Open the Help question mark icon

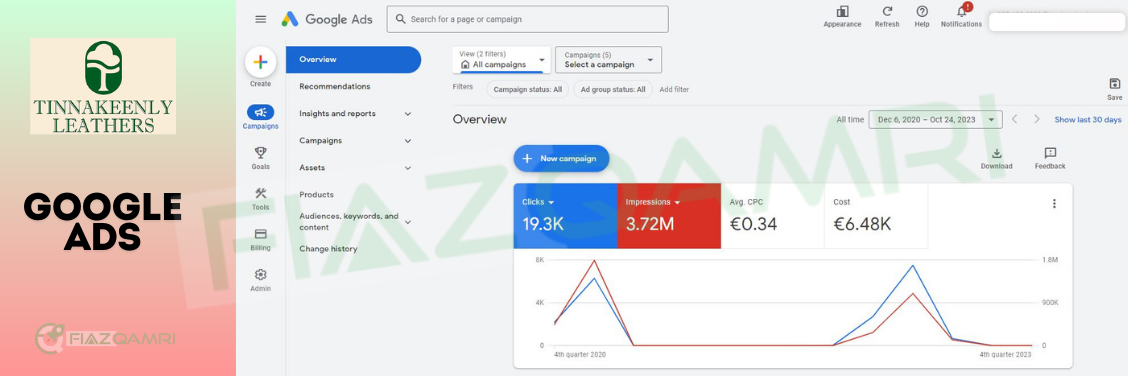point(922,12)
